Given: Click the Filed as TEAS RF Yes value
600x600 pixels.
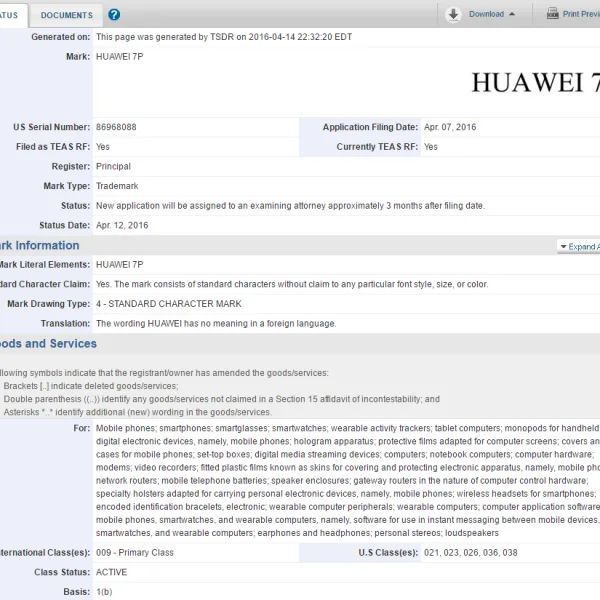Looking at the screenshot, I should [103, 147].
